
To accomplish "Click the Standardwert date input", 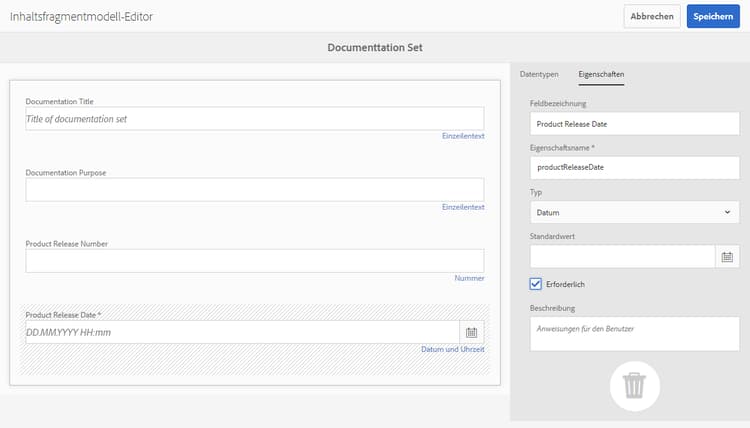I will click(622, 257).
